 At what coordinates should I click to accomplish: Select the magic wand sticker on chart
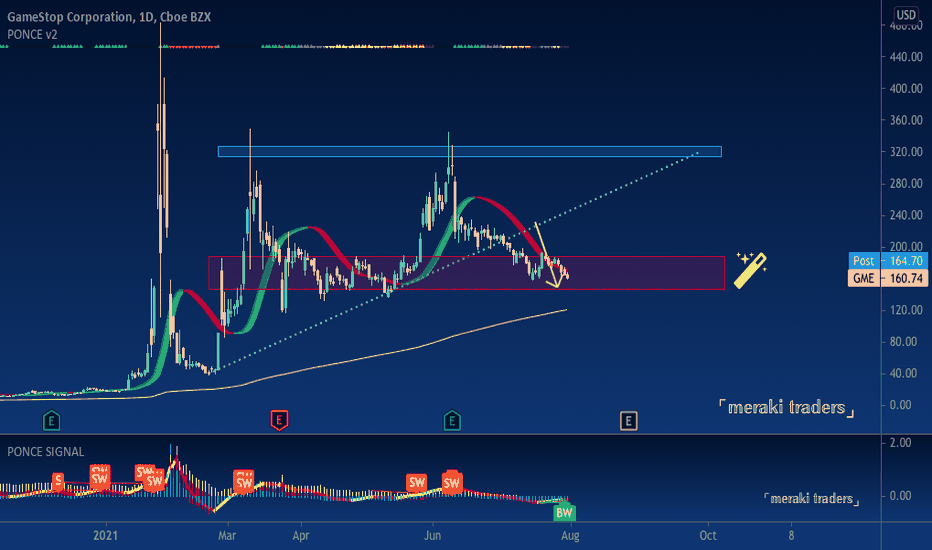pyautogui.click(x=751, y=270)
